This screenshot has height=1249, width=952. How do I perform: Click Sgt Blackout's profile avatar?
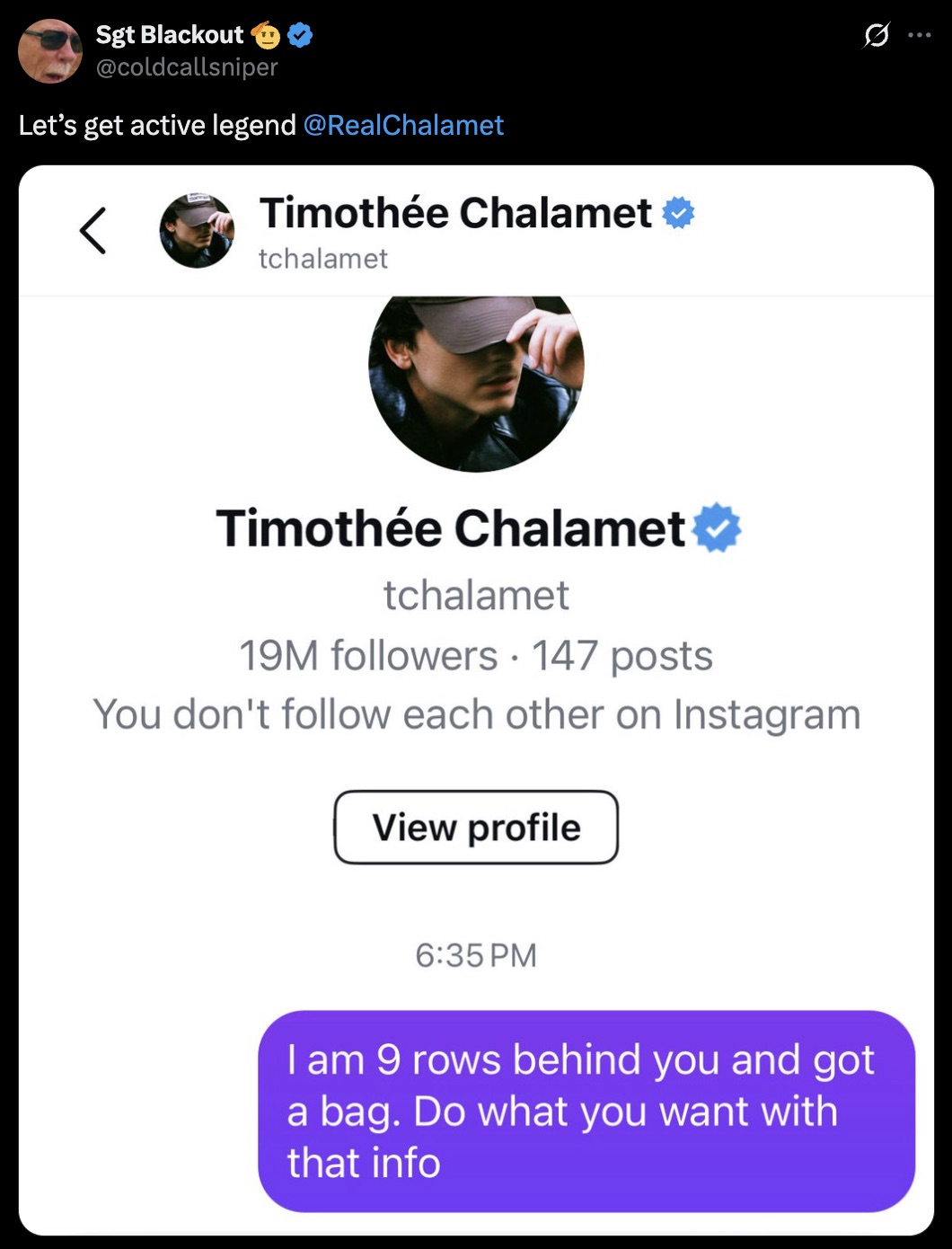[50, 51]
